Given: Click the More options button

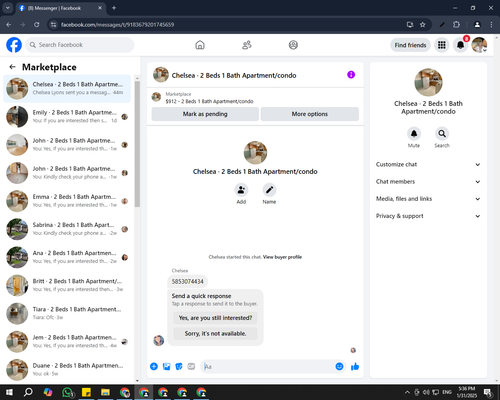Looking at the screenshot, I should [310, 114].
